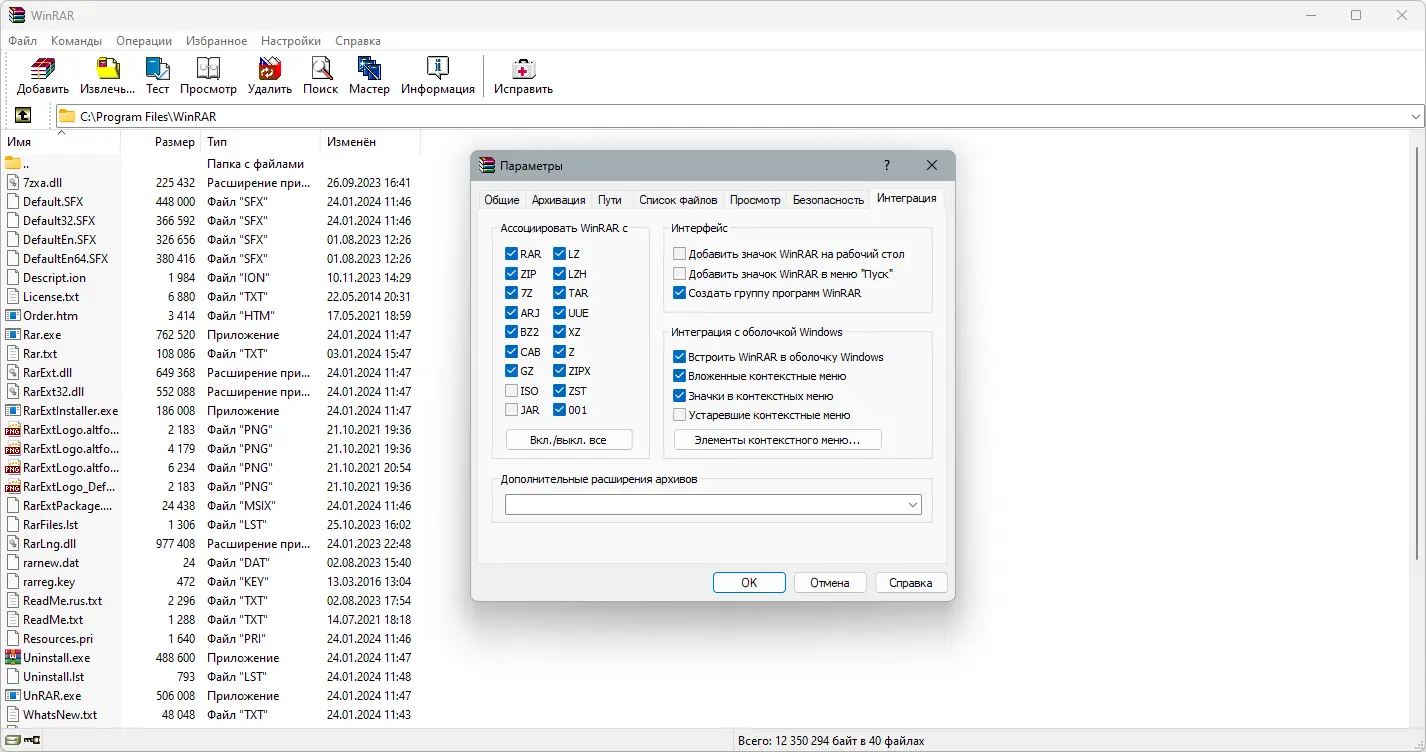Select the Resources.pri file row
Viewport: 1426px width, 752px height.
click(210, 639)
